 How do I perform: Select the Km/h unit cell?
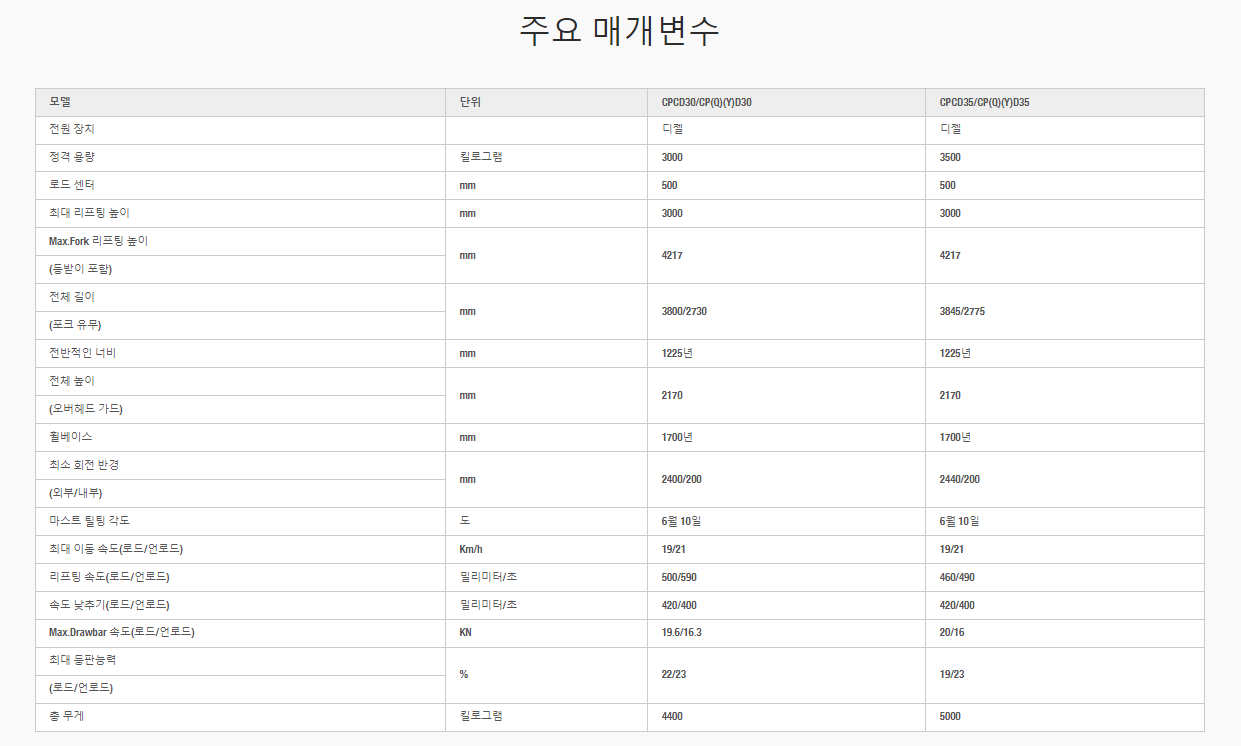click(471, 549)
